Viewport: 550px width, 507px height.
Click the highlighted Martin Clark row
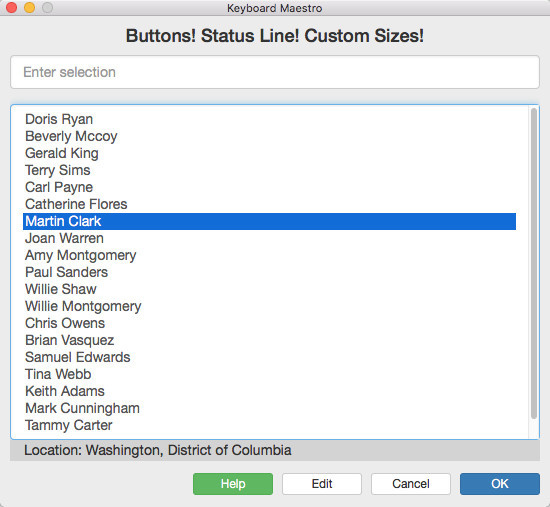click(x=269, y=221)
